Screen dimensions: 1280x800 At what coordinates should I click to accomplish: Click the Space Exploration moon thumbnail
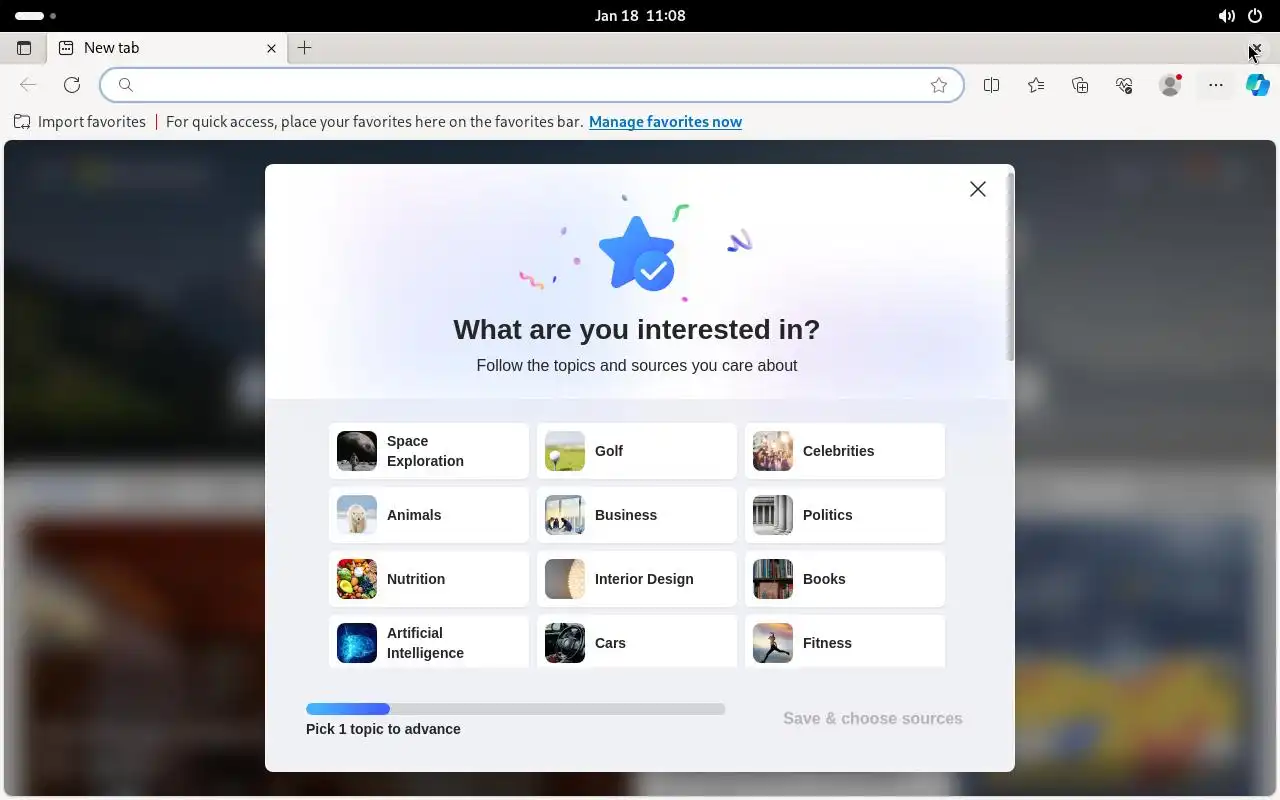pos(357,451)
